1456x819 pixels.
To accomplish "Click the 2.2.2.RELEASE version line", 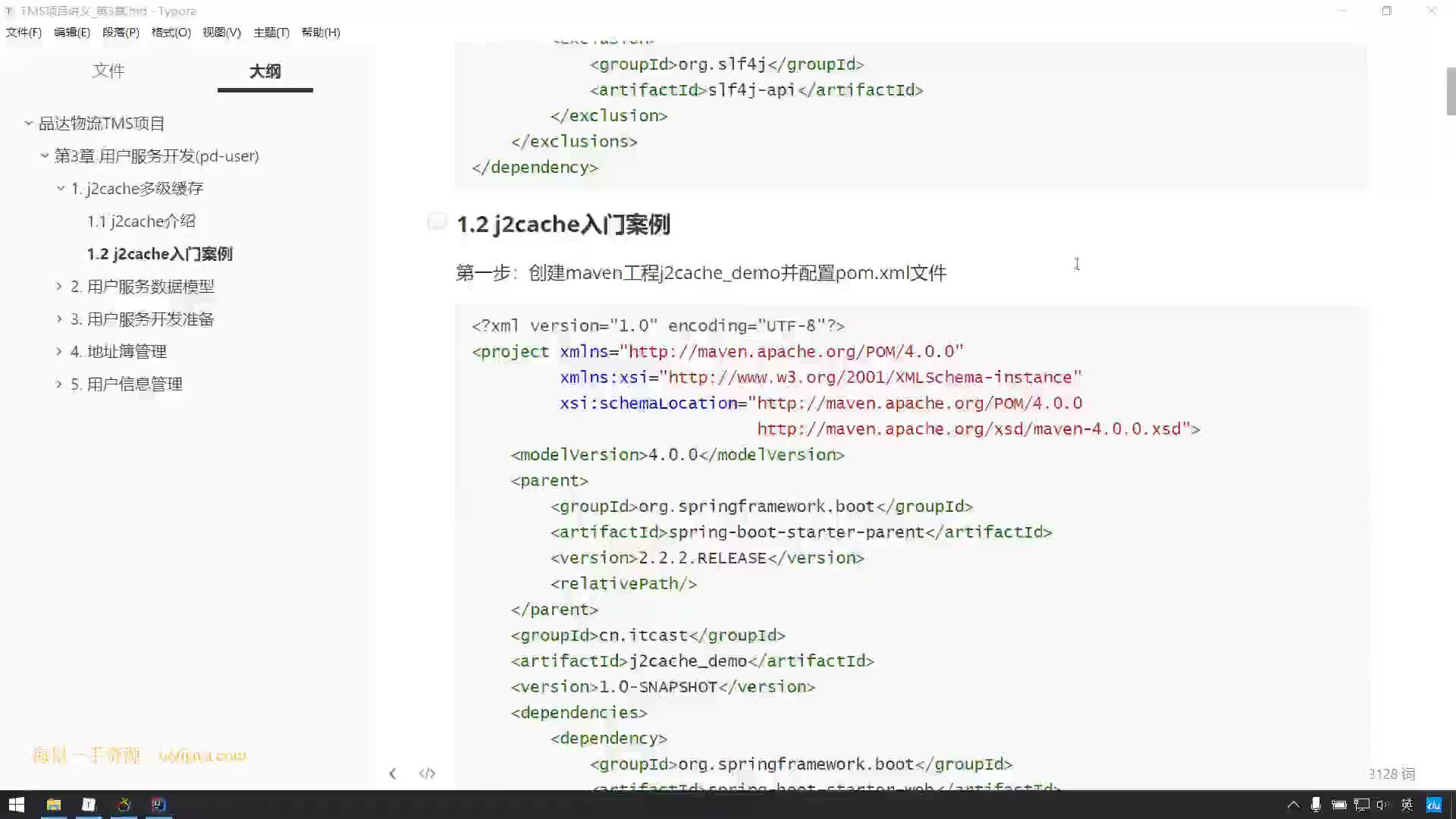I will [x=707, y=557].
